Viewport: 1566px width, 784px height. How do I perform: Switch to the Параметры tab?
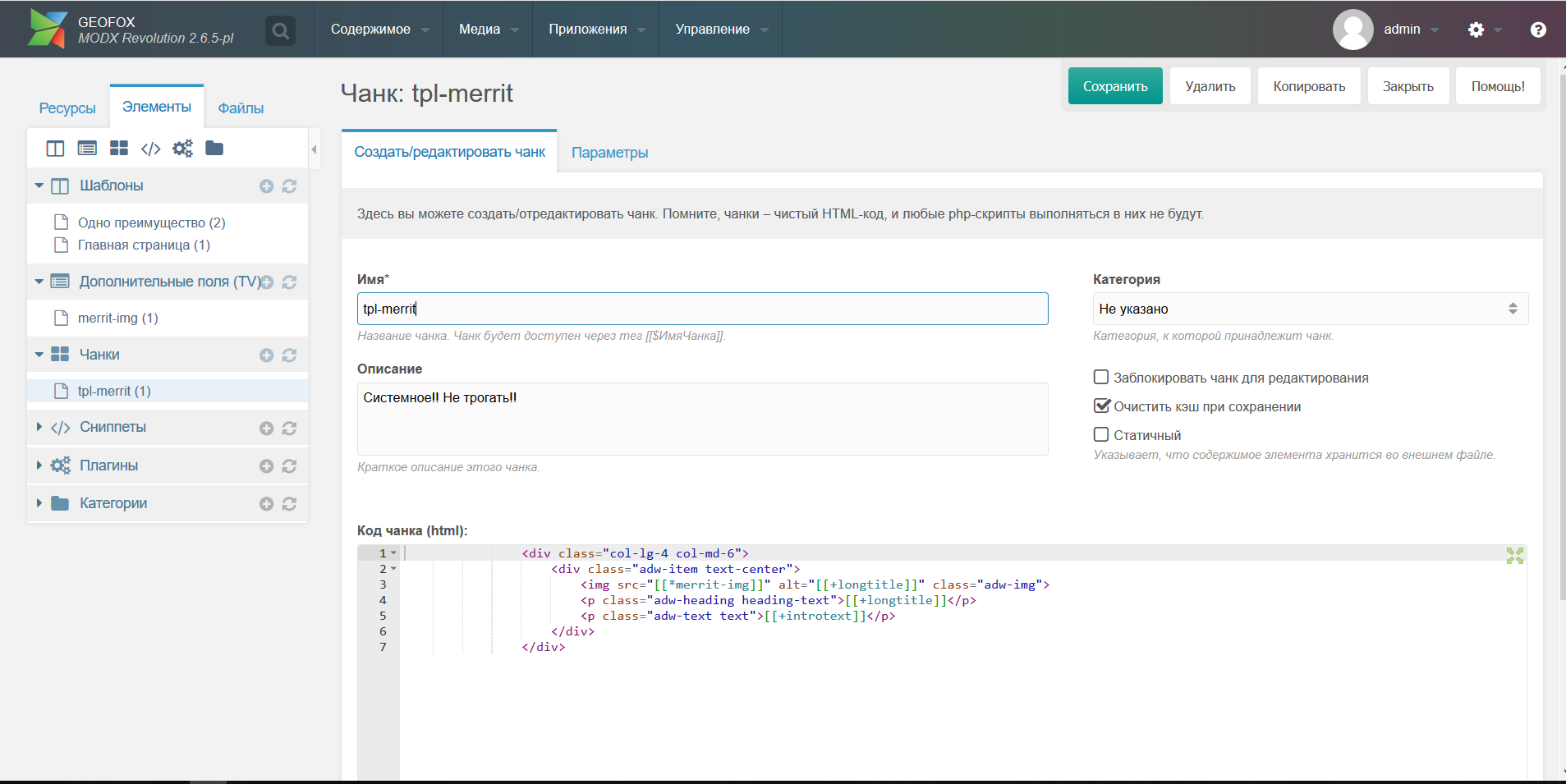click(609, 153)
